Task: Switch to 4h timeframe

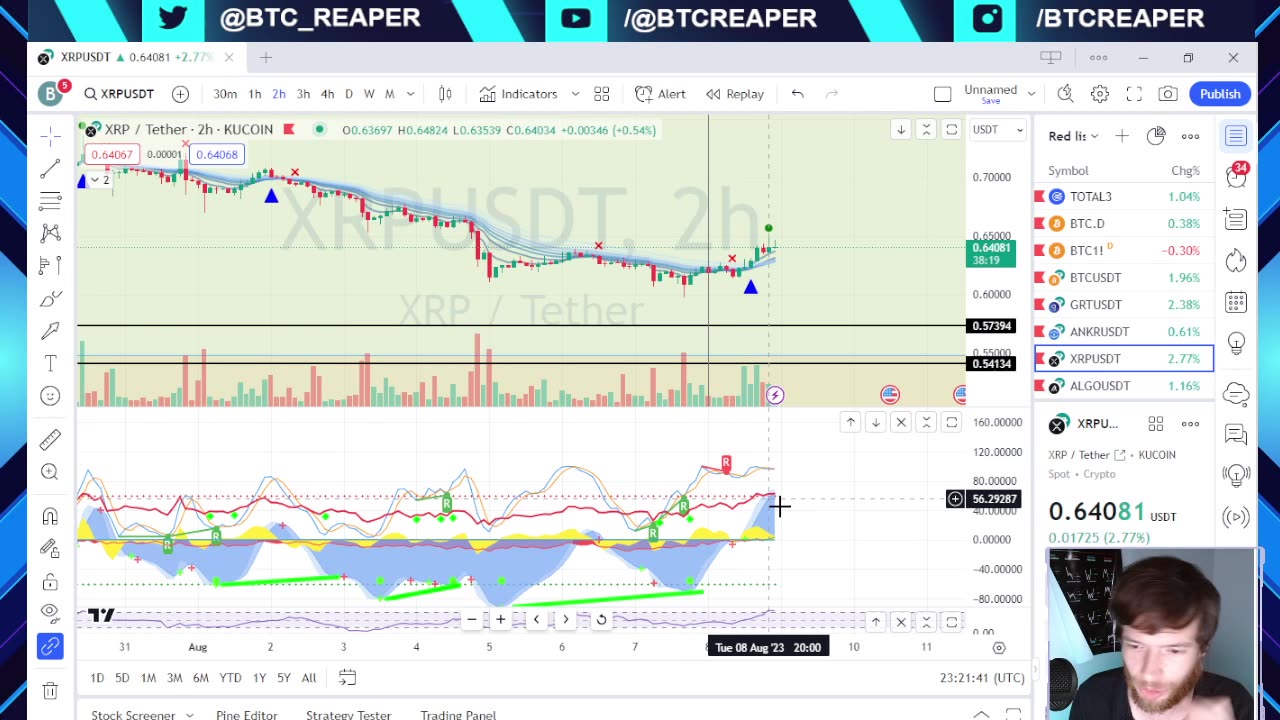Action: (x=327, y=94)
